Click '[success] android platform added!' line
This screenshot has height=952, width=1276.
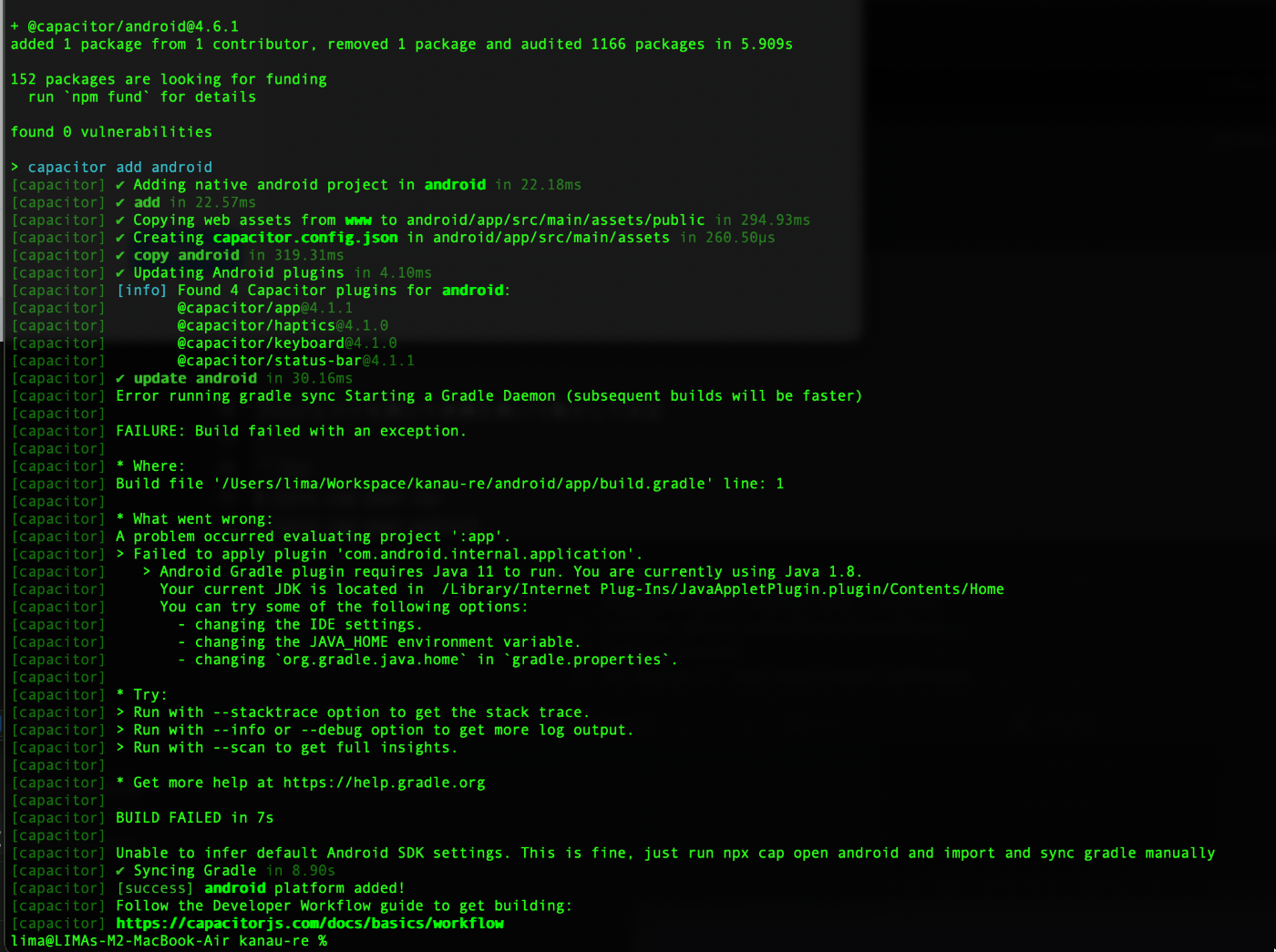(x=261, y=888)
